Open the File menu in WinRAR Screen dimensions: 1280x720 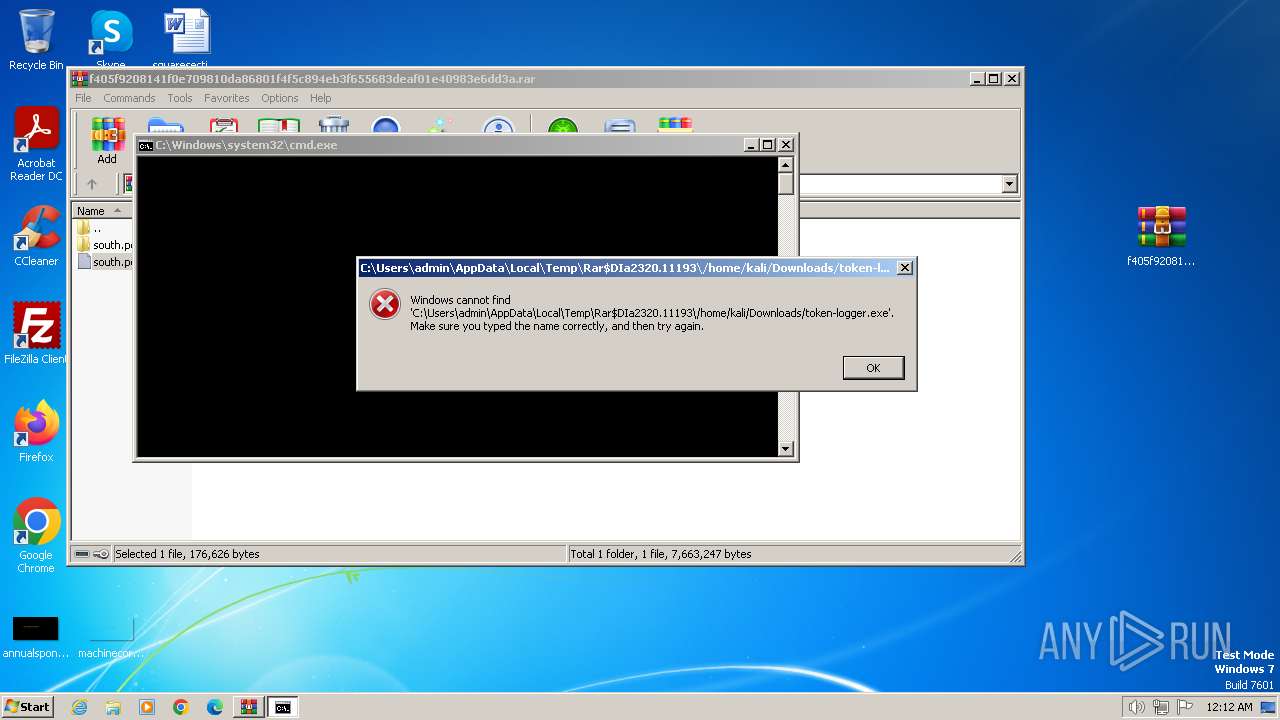coord(83,98)
